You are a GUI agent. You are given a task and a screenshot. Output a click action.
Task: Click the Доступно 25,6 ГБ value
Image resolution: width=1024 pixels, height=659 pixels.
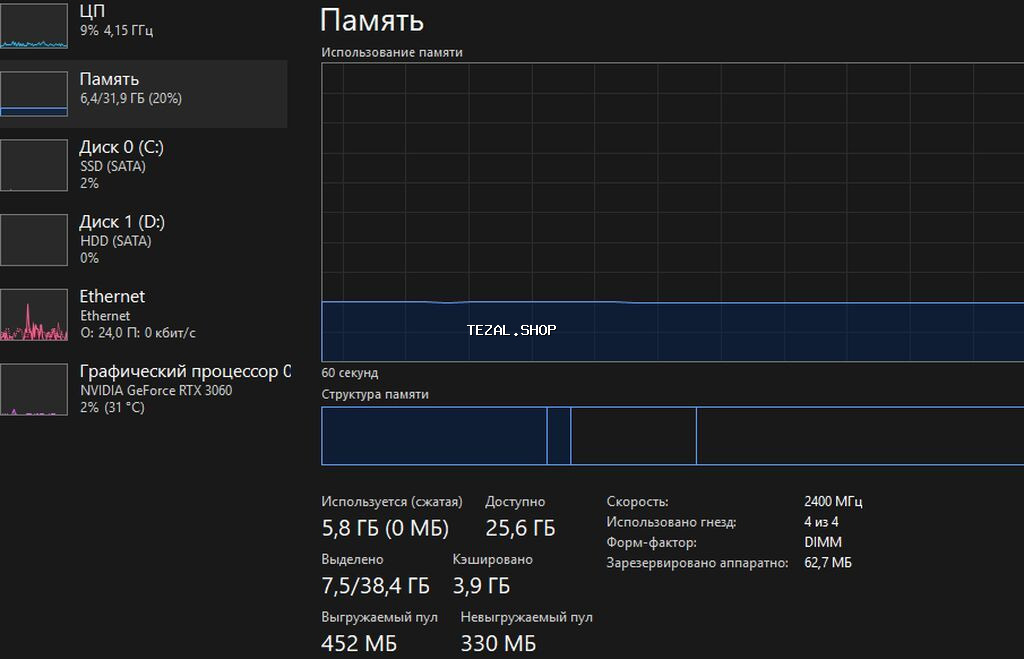pyautogui.click(x=520, y=528)
